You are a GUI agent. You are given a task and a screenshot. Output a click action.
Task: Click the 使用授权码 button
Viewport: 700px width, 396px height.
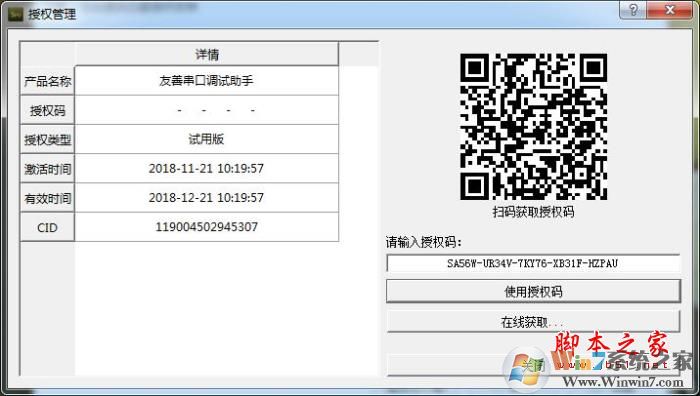(x=533, y=292)
